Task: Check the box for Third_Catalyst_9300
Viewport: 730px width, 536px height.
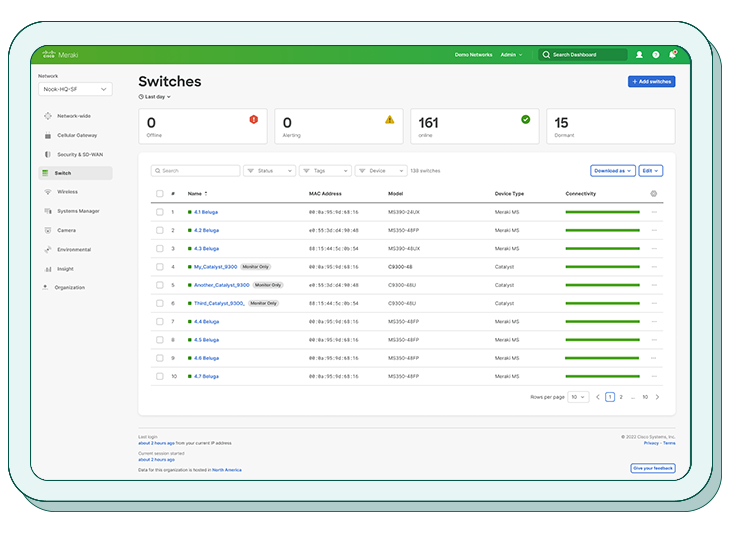Action: coord(160,303)
